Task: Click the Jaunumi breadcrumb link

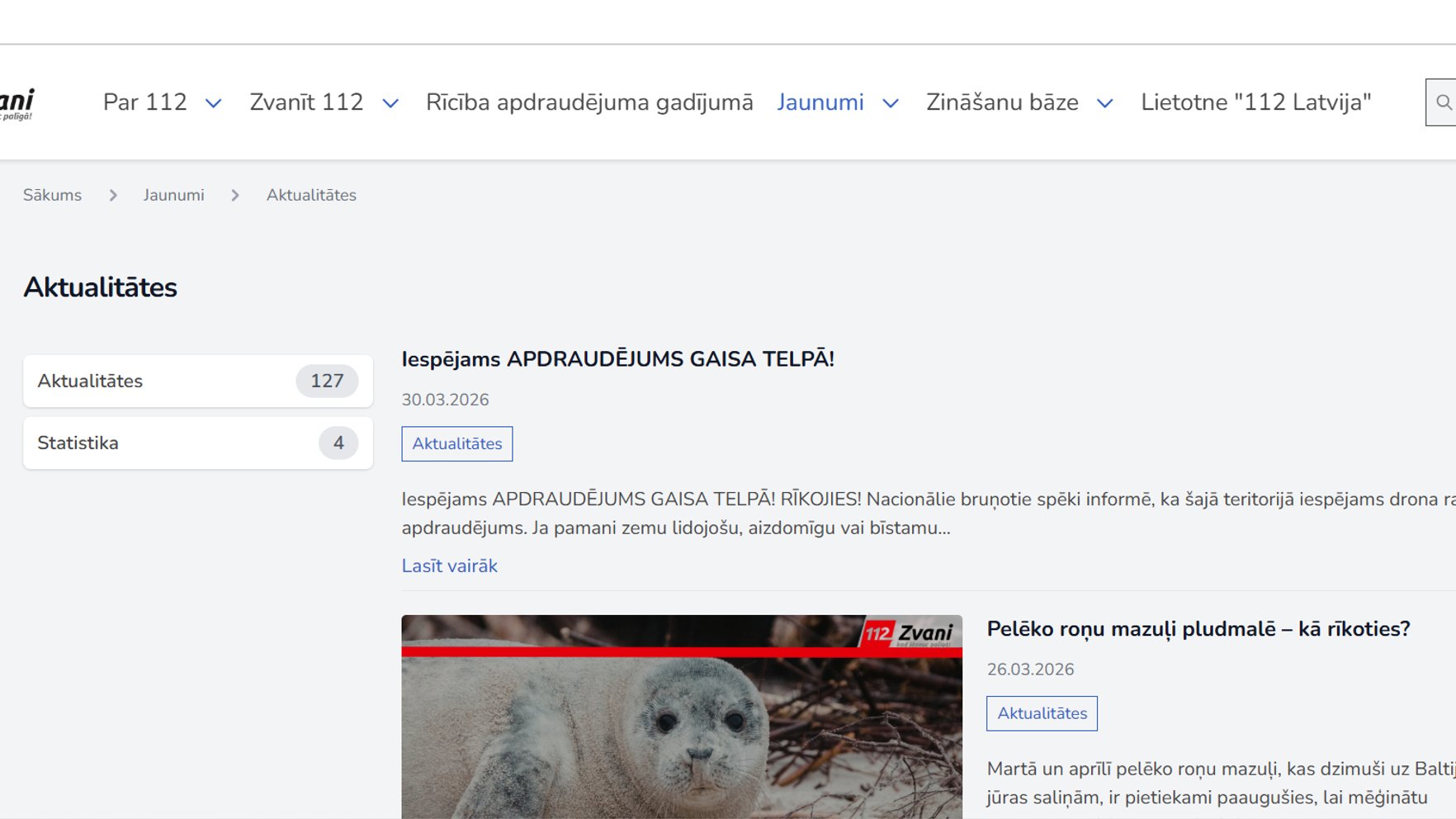Action: [x=174, y=195]
